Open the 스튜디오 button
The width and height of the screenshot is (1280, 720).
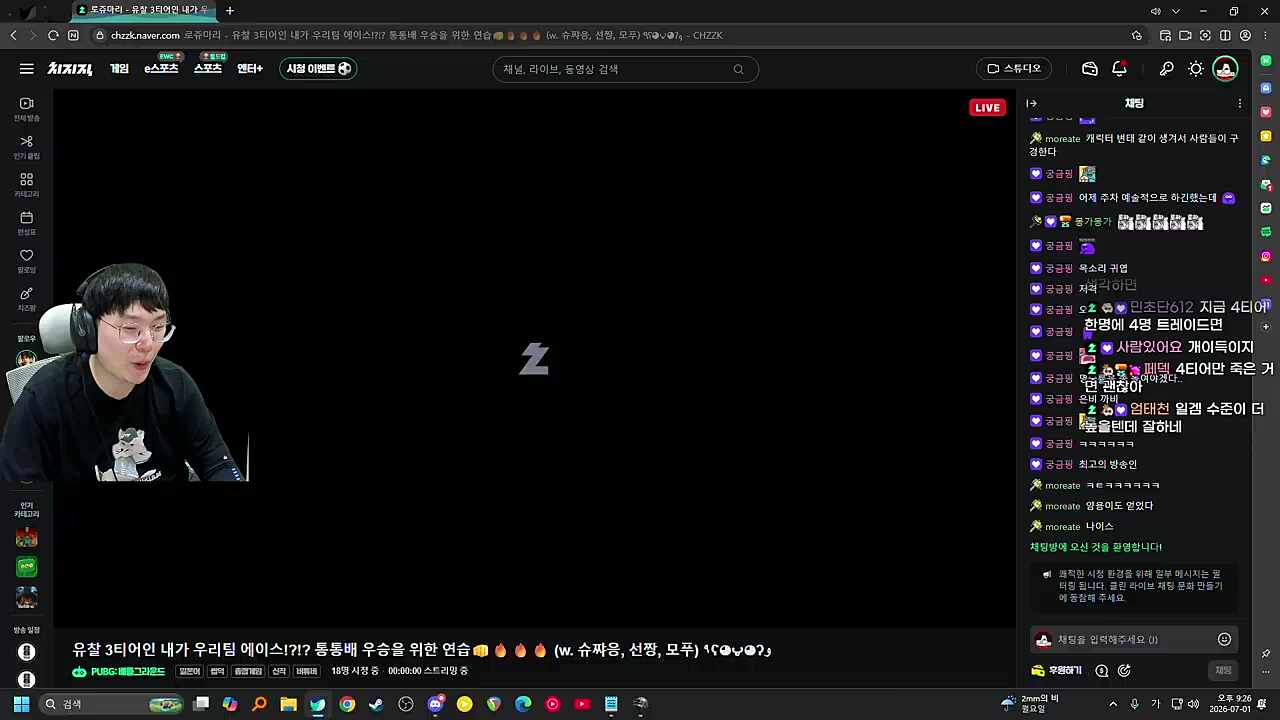[1014, 69]
